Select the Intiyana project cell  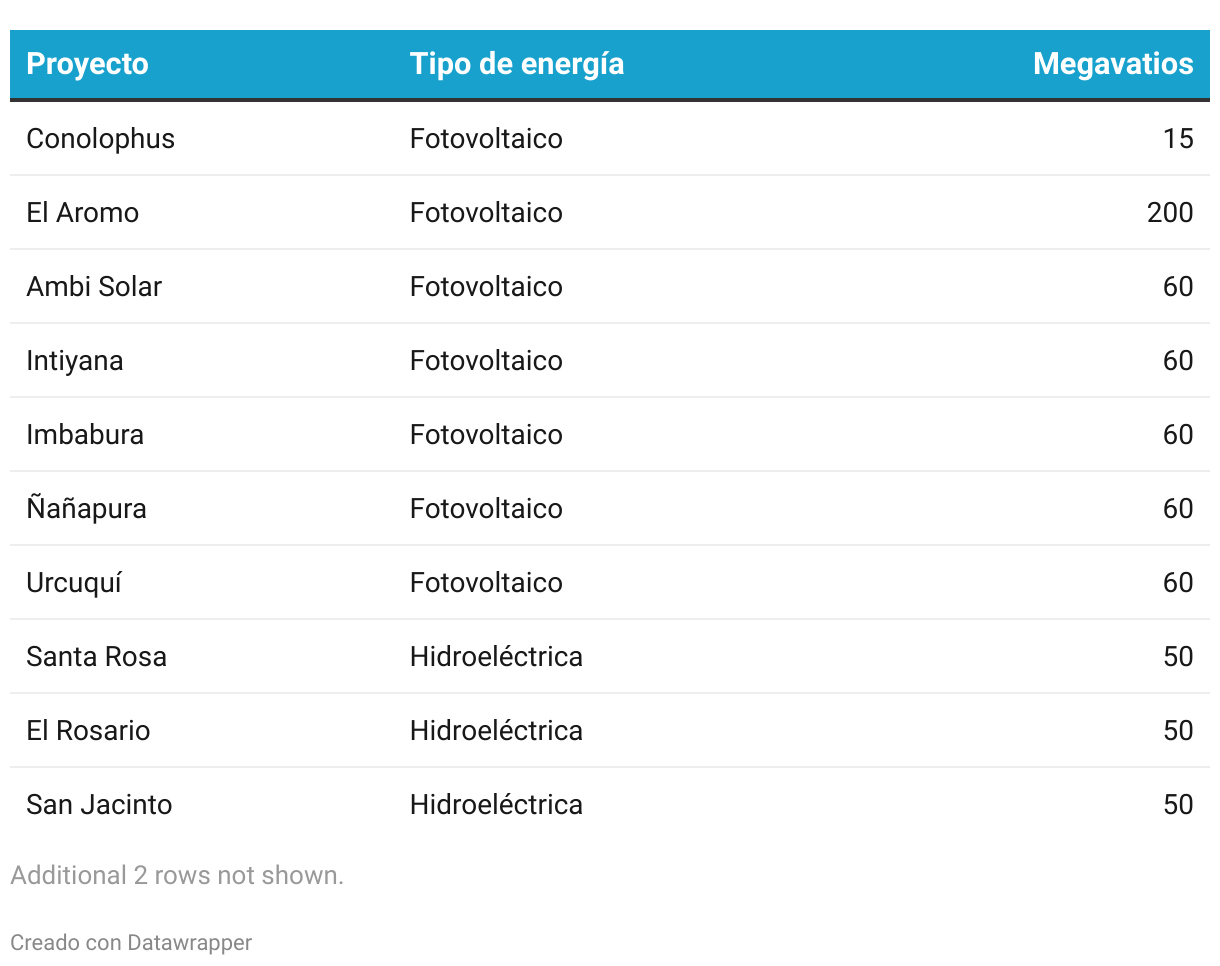[x=75, y=360]
